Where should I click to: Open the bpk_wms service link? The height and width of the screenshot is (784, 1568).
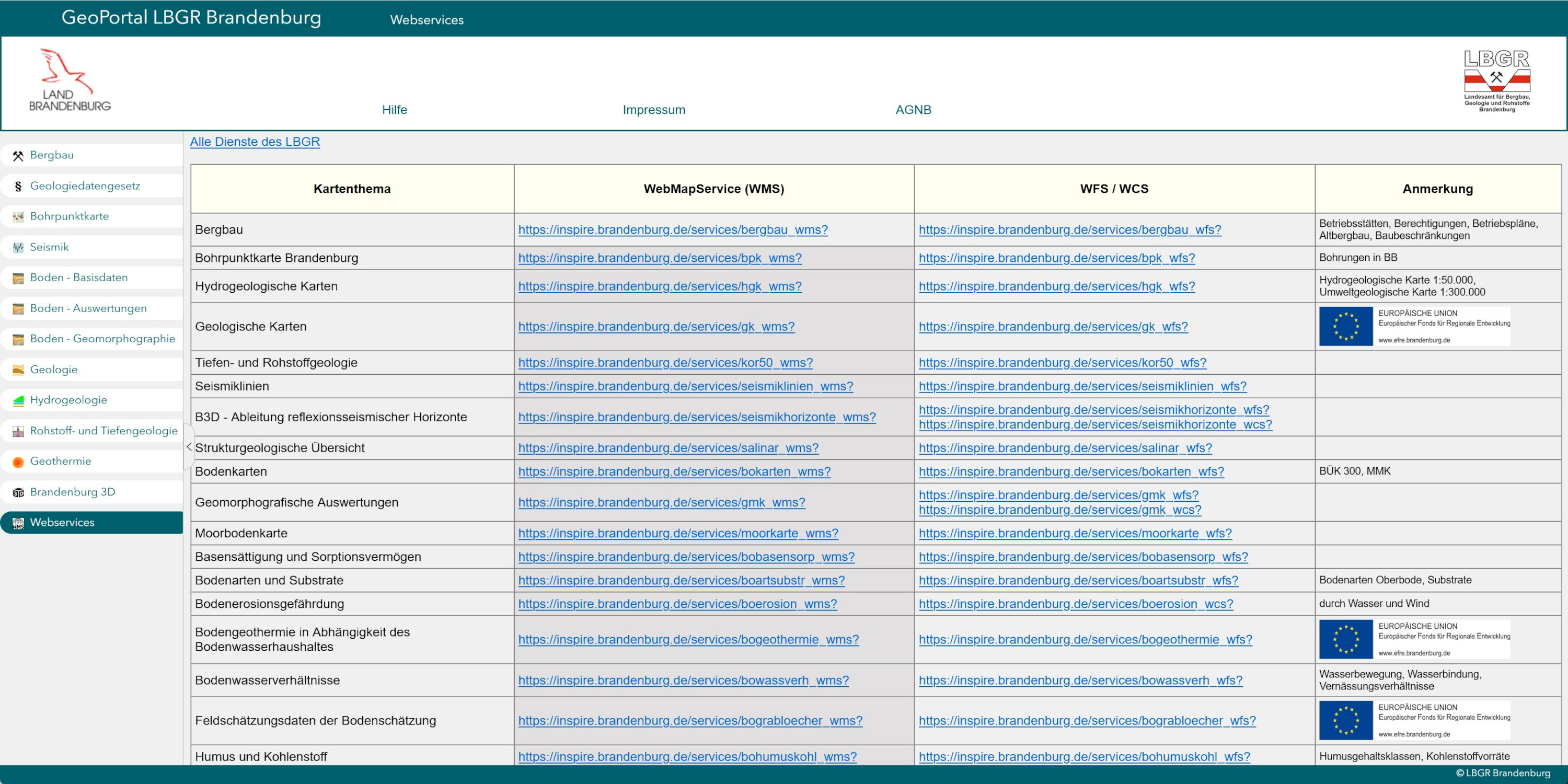pyautogui.click(x=660, y=258)
